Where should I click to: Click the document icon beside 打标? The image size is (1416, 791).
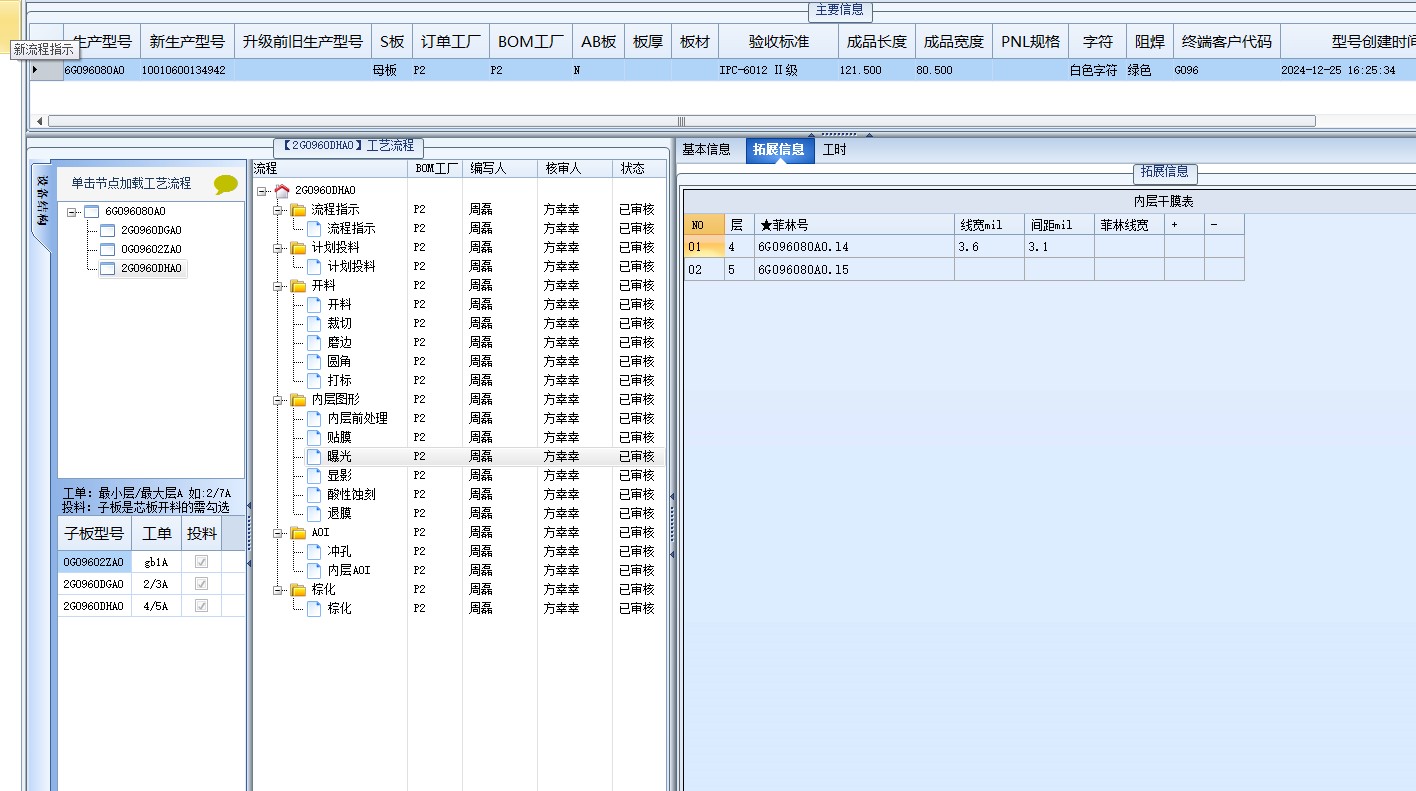point(314,380)
